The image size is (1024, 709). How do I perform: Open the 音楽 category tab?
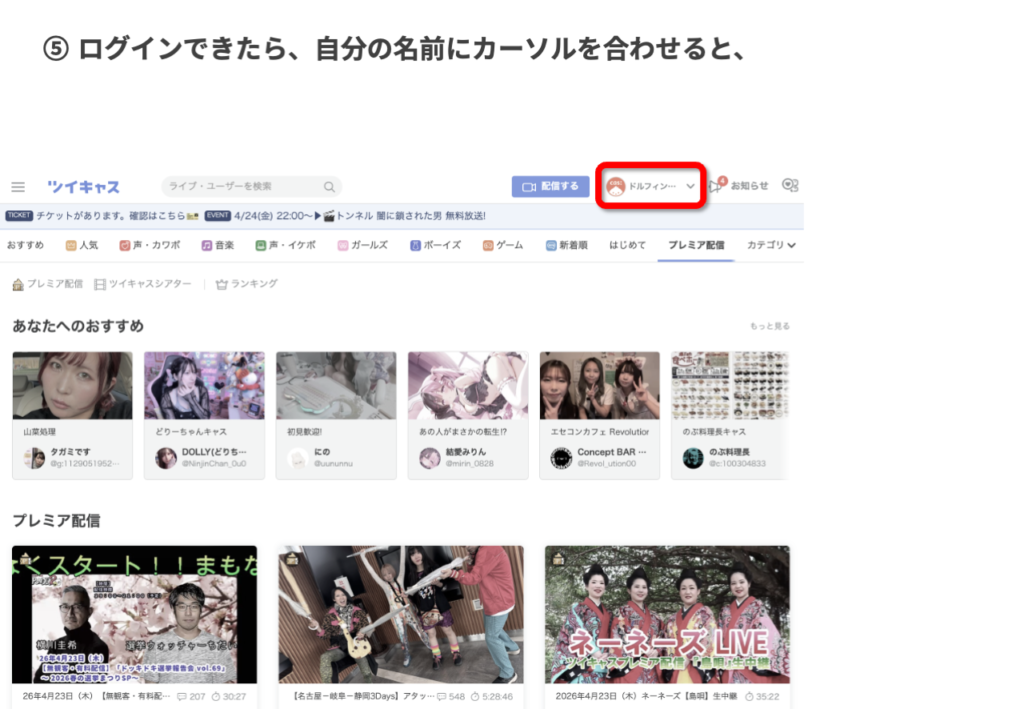pyautogui.click(x=217, y=245)
